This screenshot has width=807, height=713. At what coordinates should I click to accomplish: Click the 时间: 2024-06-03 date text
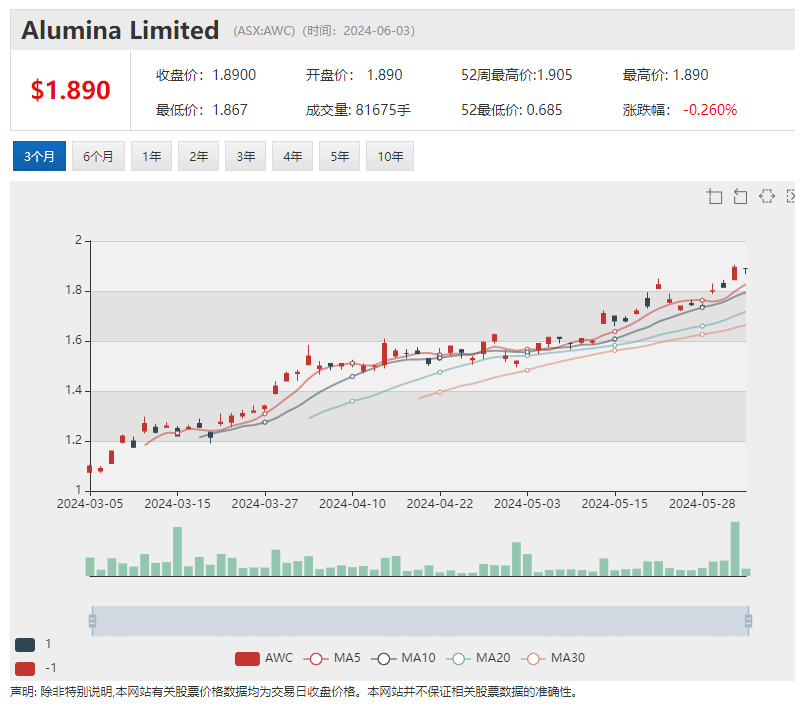pyautogui.click(x=359, y=31)
